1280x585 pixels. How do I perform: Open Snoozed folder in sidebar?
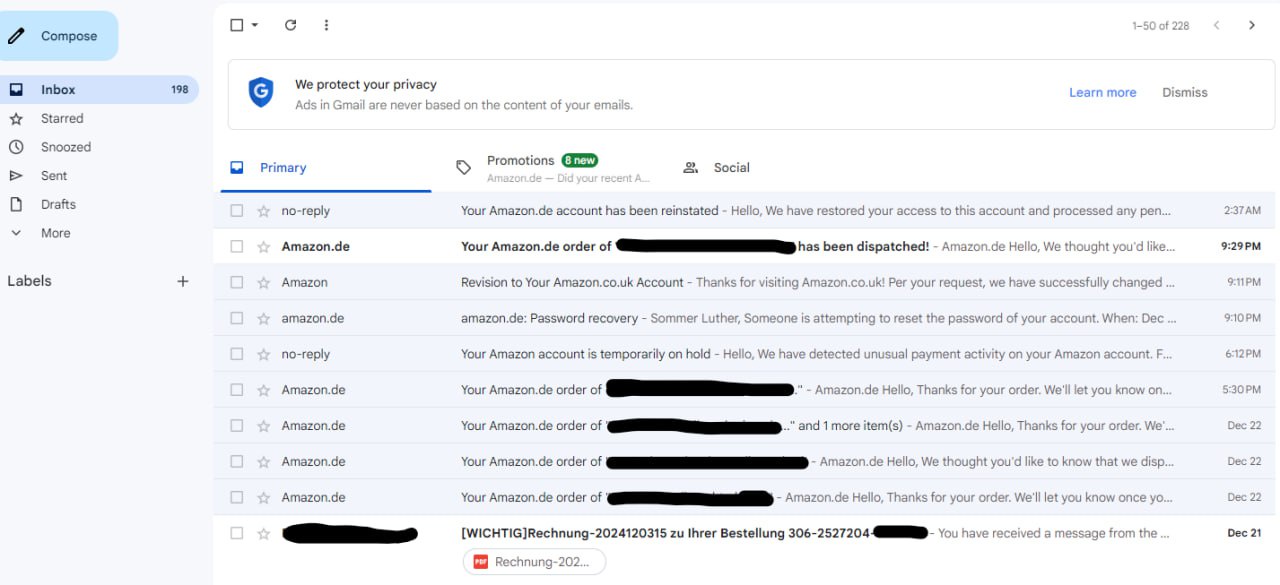pos(66,147)
